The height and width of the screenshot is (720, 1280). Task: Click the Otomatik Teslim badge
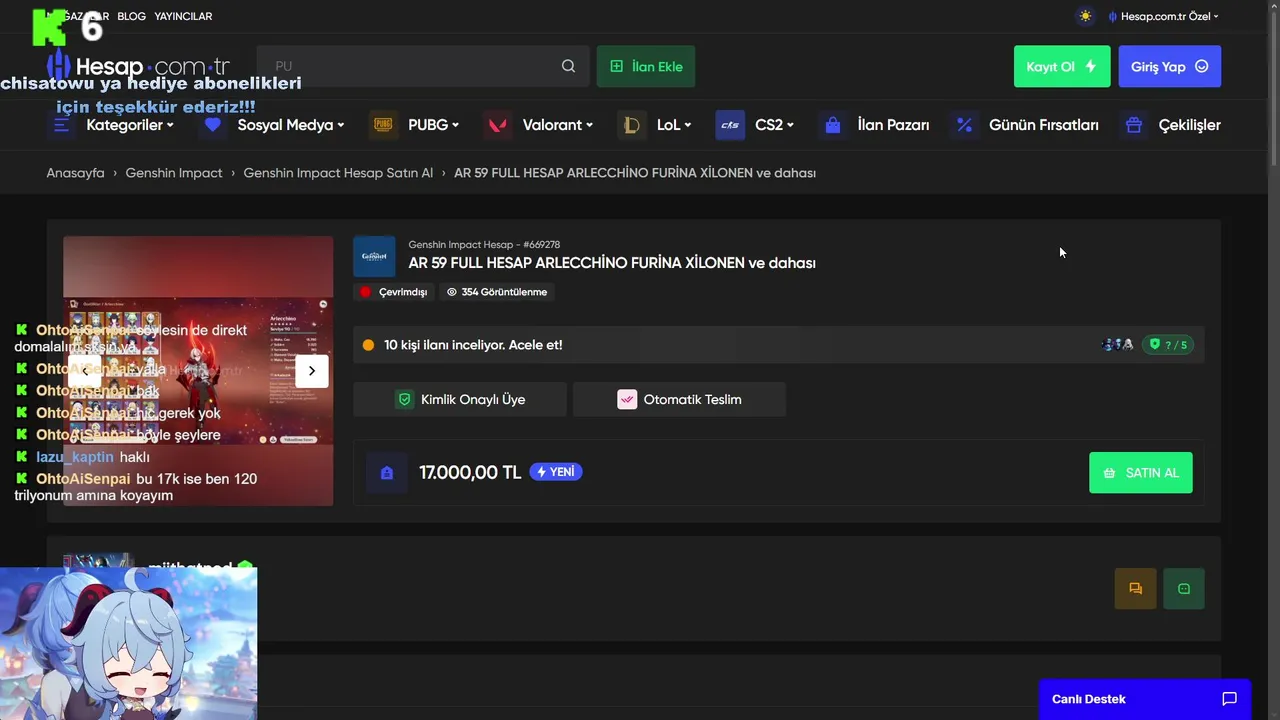coord(679,399)
